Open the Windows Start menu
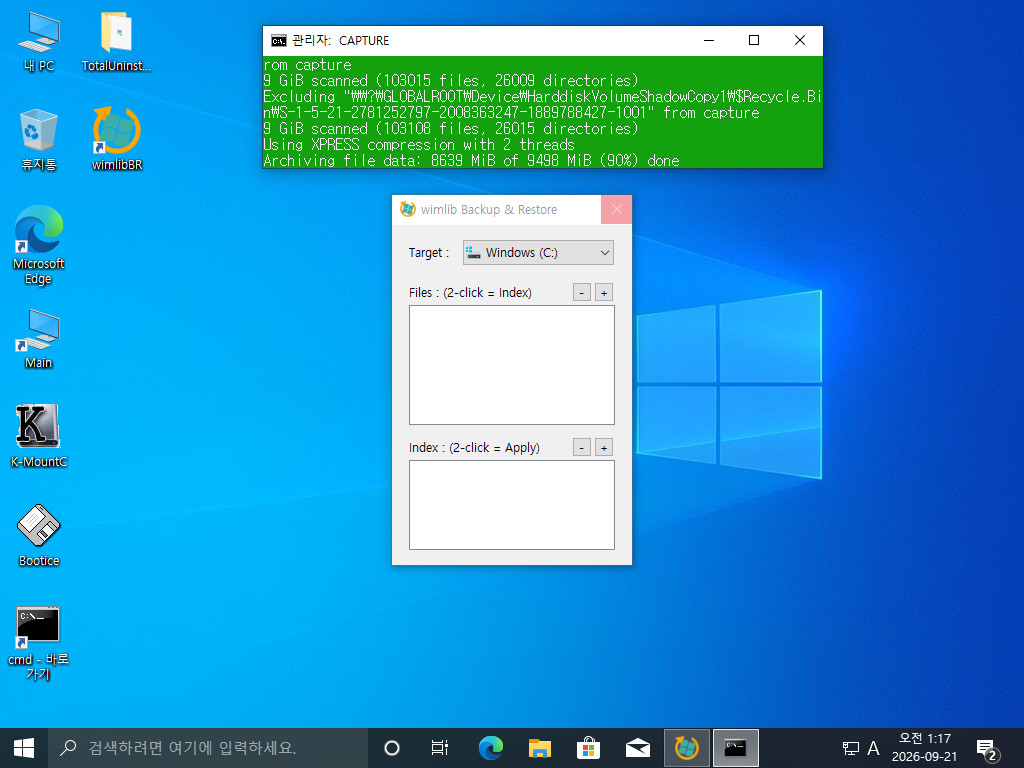 pos(24,748)
